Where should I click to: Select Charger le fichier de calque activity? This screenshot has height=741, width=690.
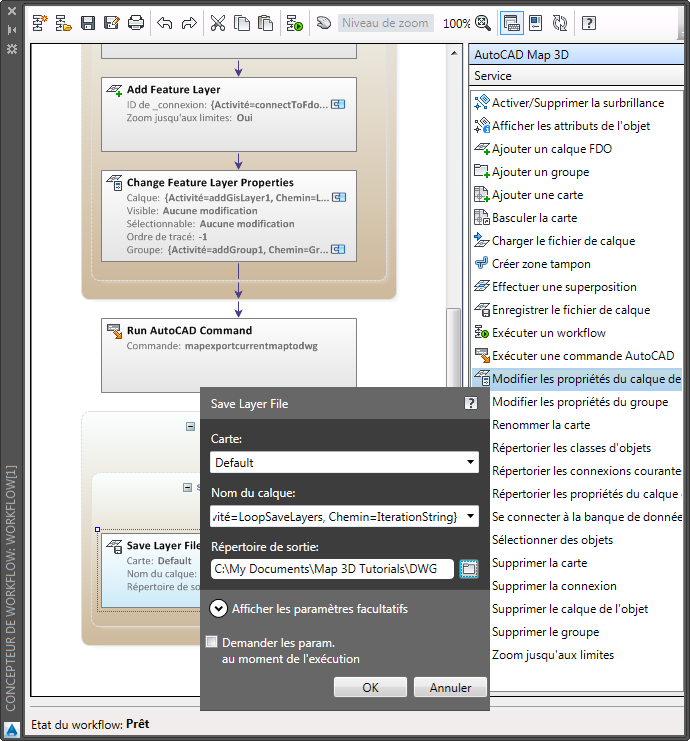coord(577,241)
